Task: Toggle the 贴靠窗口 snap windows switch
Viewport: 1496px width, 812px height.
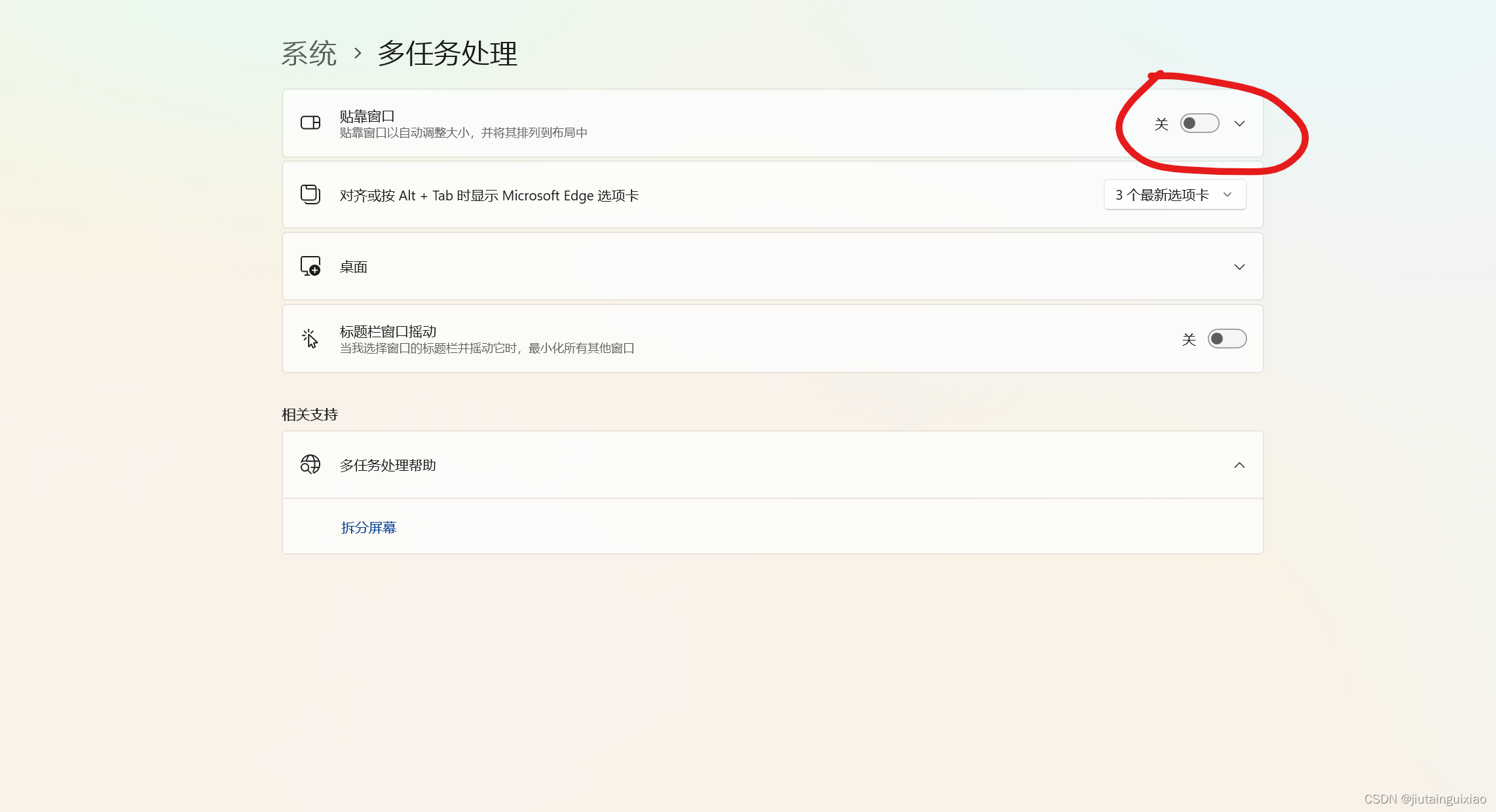Action: pos(1199,123)
